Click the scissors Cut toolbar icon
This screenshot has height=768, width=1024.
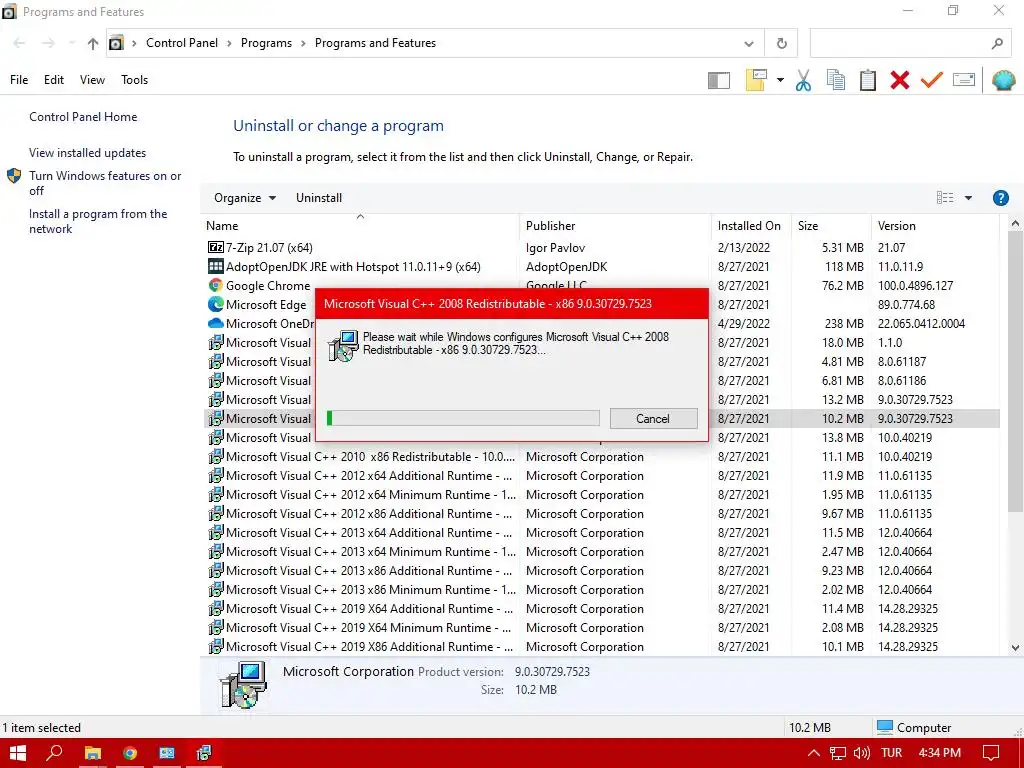(x=803, y=80)
